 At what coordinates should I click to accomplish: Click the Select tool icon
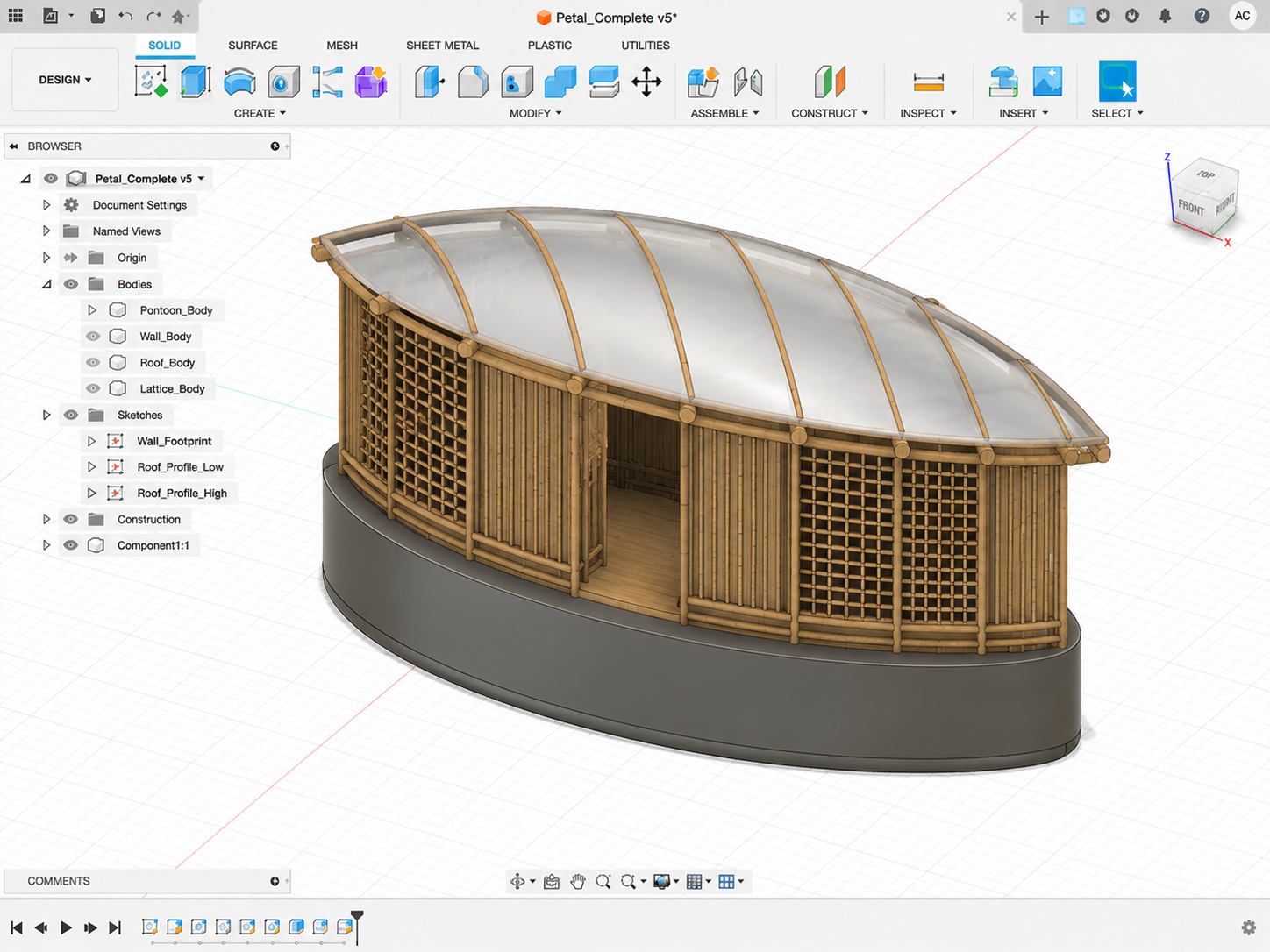click(x=1117, y=82)
